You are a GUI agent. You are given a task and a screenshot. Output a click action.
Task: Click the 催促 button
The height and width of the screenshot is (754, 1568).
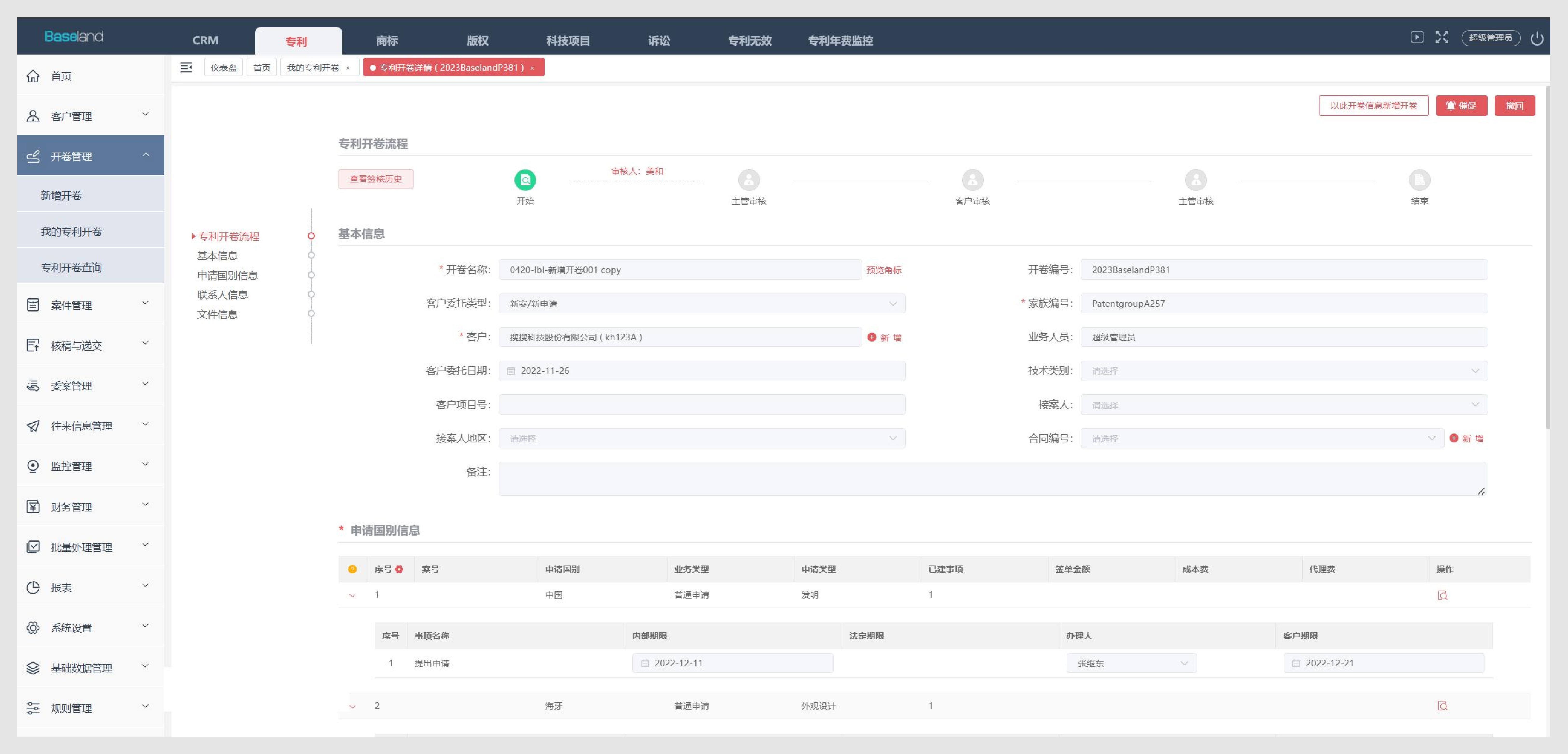1461,105
